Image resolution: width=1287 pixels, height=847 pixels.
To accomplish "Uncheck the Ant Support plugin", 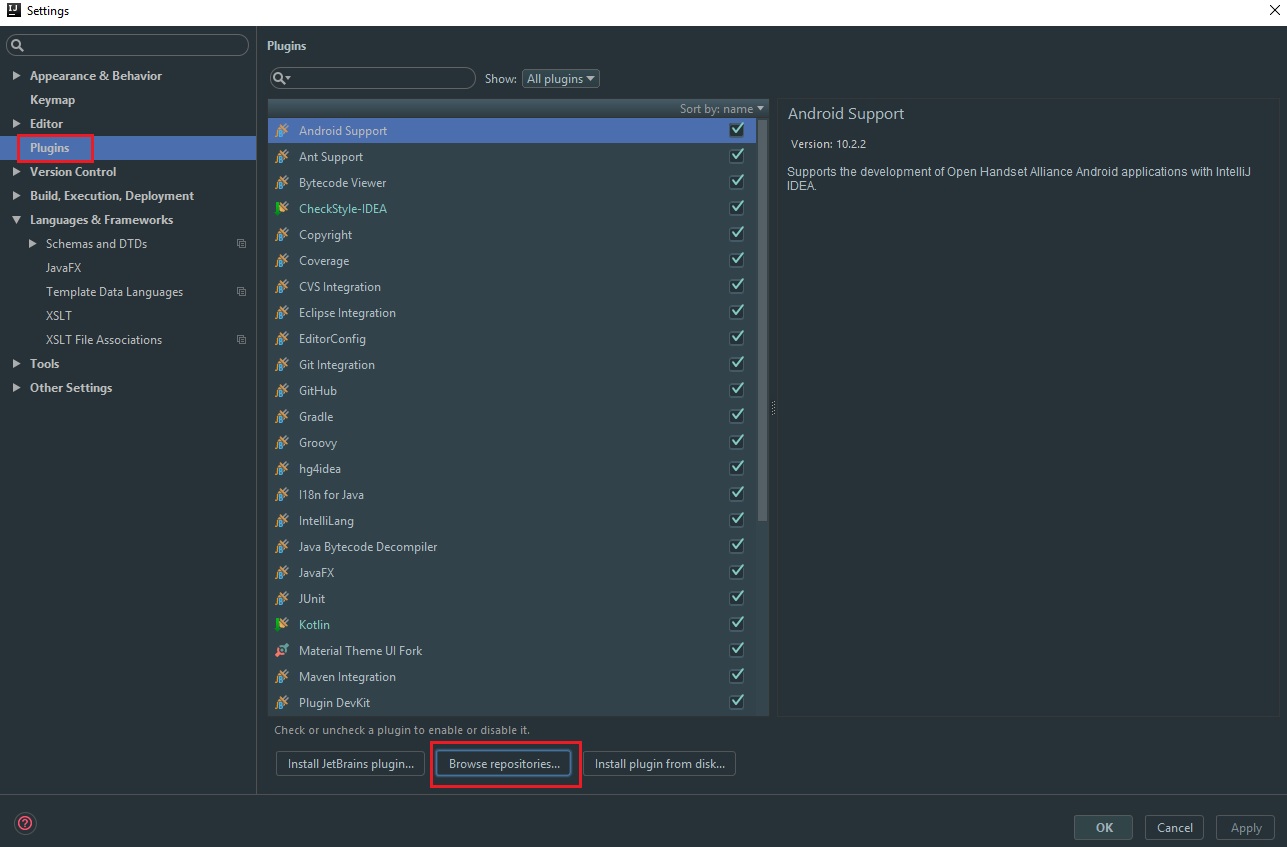I will (x=737, y=156).
